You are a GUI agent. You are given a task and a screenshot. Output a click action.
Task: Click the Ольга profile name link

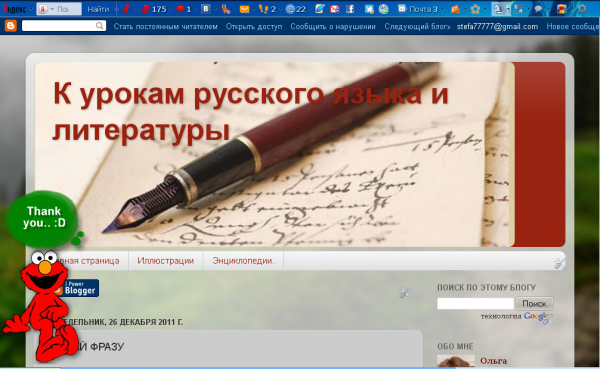pyautogui.click(x=494, y=361)
